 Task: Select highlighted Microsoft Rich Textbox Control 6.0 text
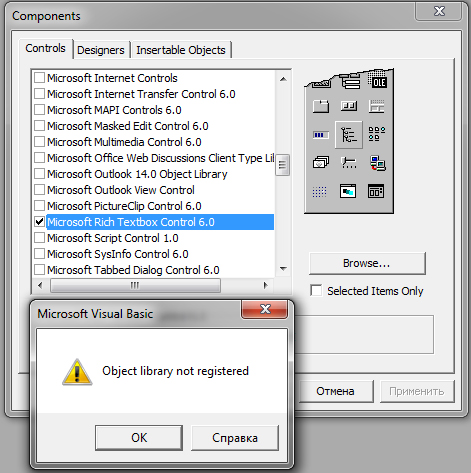click(x=131, y=222)
